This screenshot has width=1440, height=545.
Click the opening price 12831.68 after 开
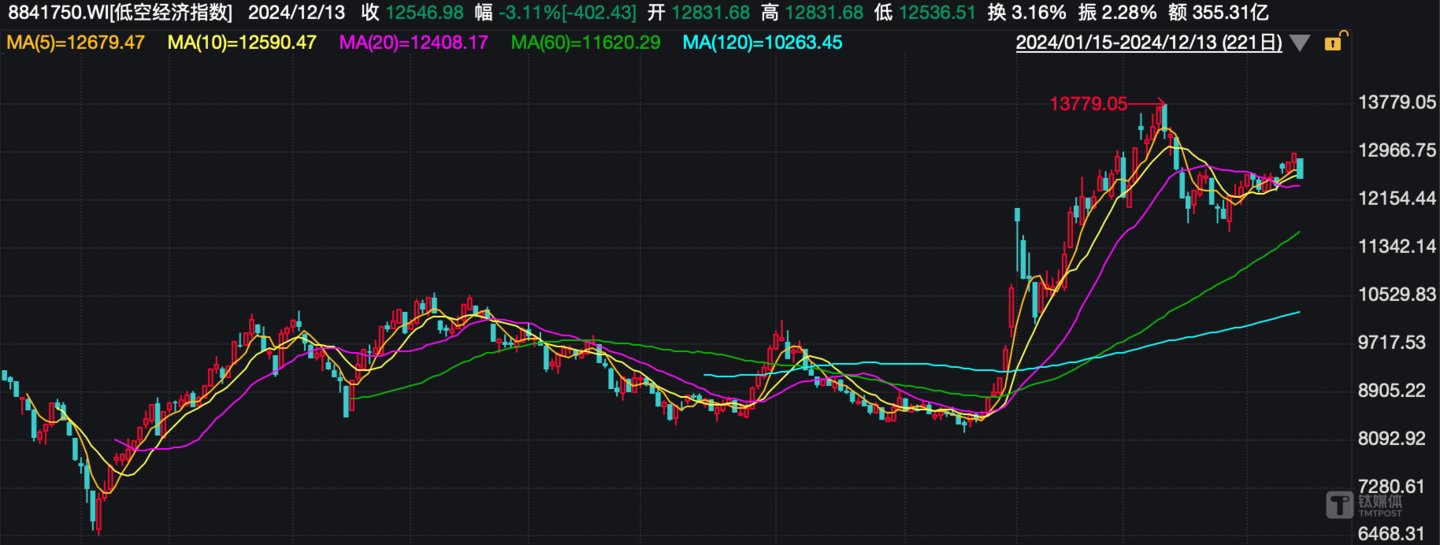tap(710, 13)
